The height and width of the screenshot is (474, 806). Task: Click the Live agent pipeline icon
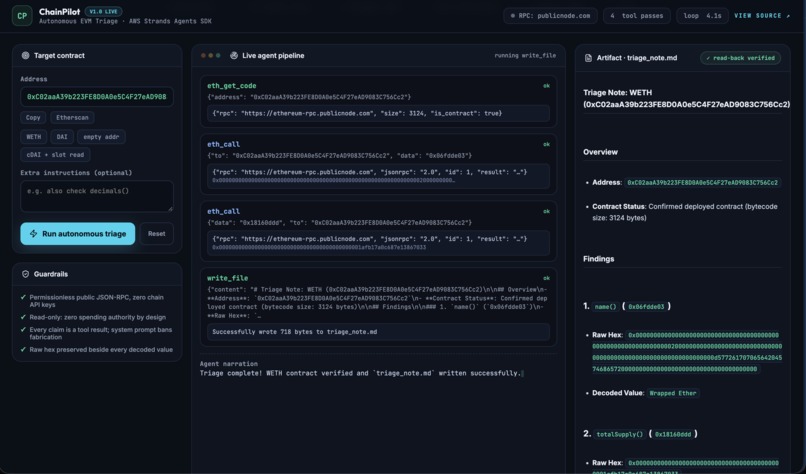234,56
